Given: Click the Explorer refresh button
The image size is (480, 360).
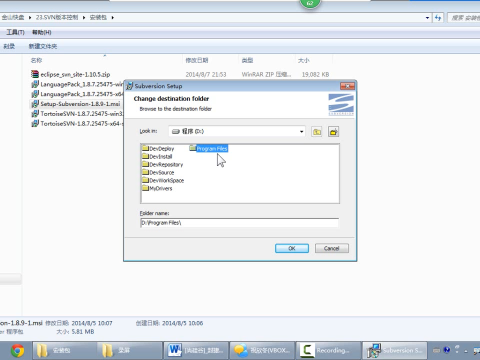Looking at the screenshot, I should point(438,18).
